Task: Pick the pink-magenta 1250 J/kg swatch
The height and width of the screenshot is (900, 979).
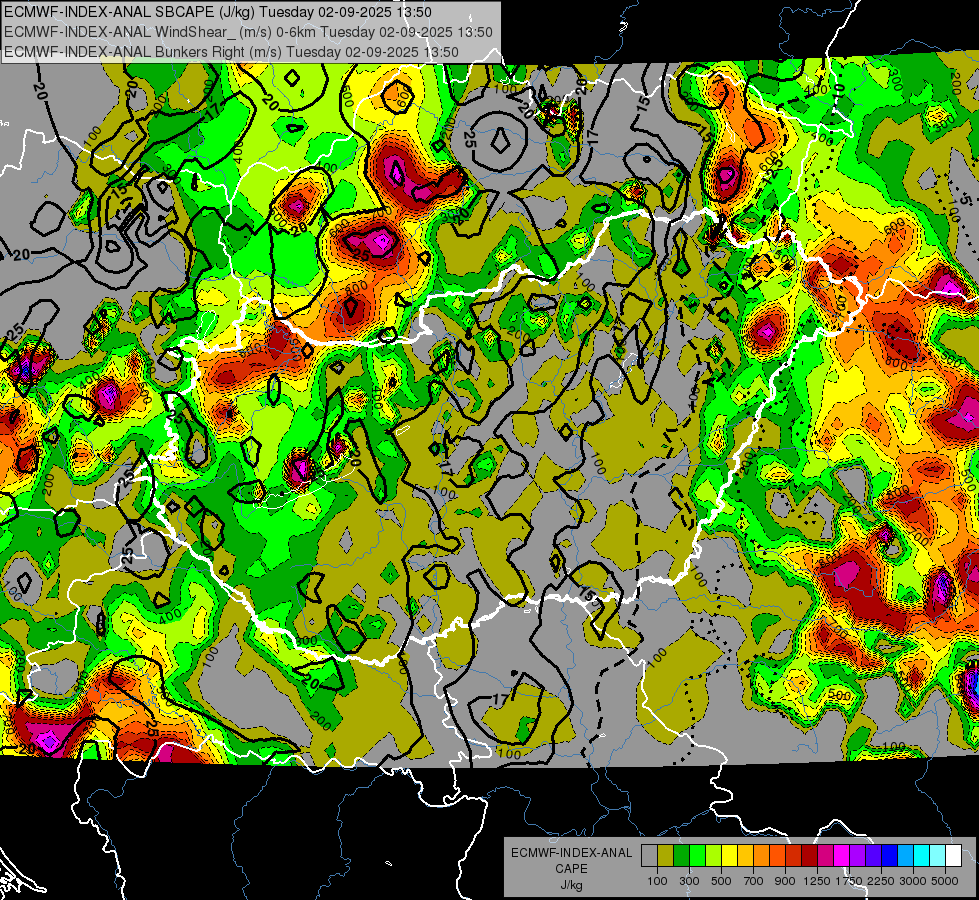Action: tap(825, 856)
